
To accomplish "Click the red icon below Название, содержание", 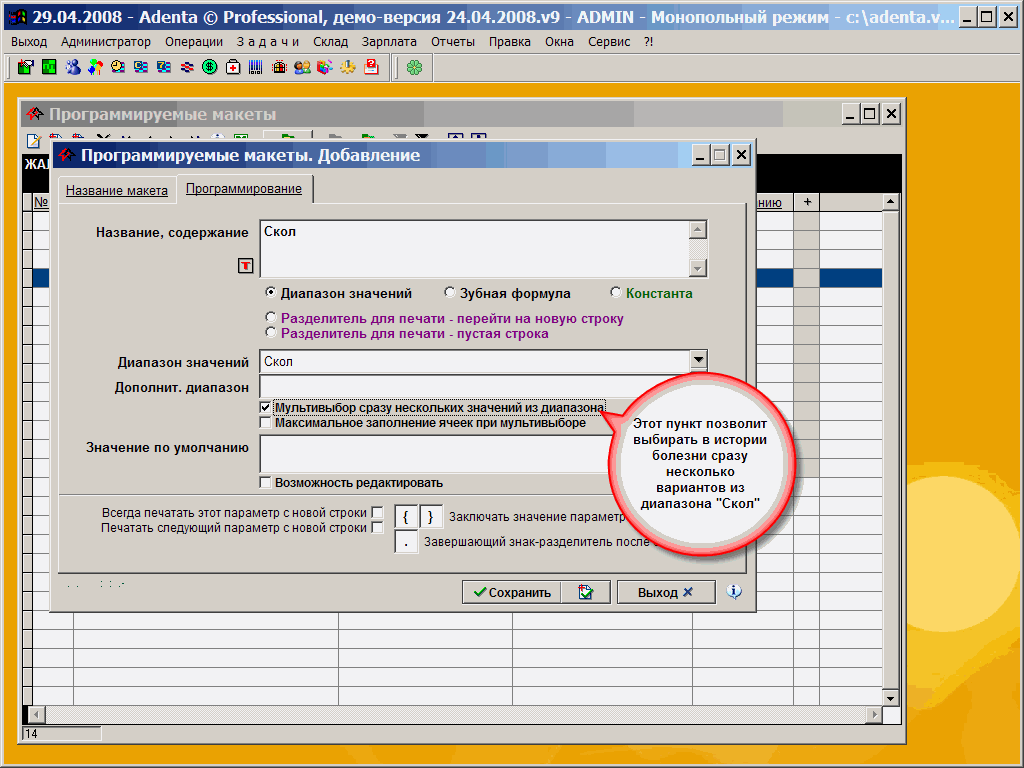I will [x=245, y=265].
